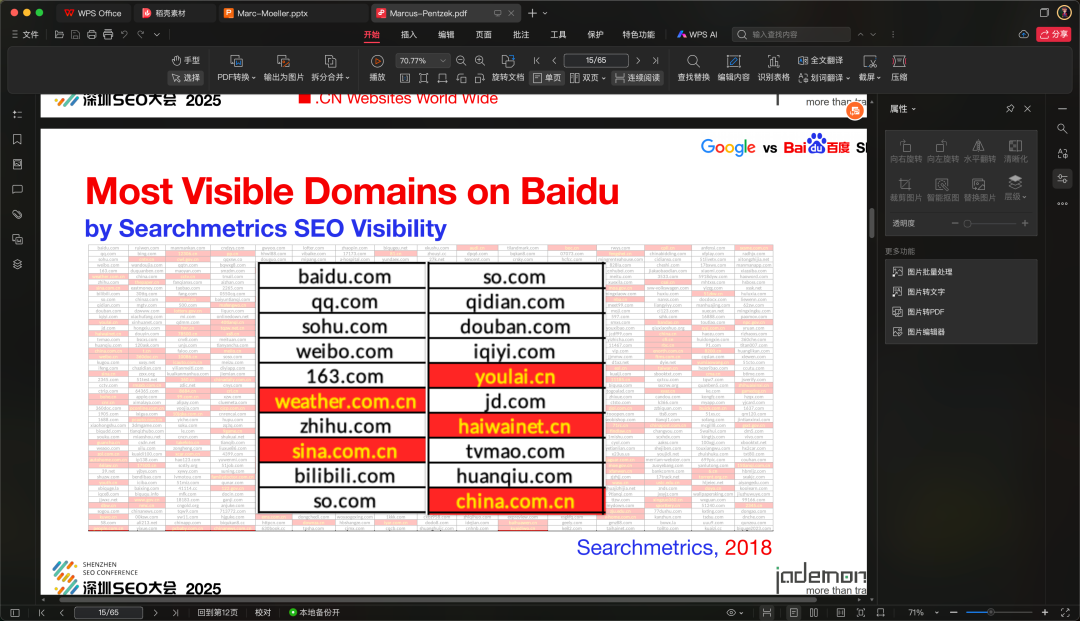Click 校对 proofreading in status bar

pyautogui.click(x=262, y=612)
